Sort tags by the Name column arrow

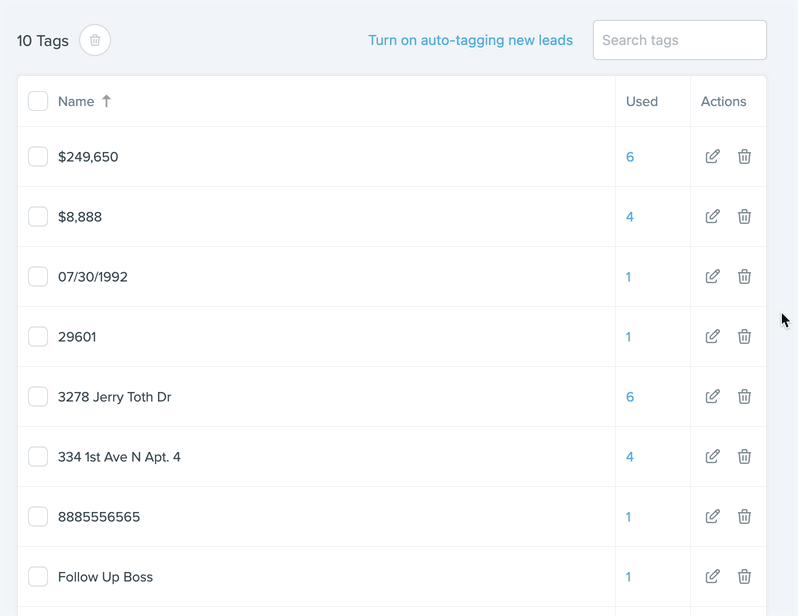tap(106, 101)
